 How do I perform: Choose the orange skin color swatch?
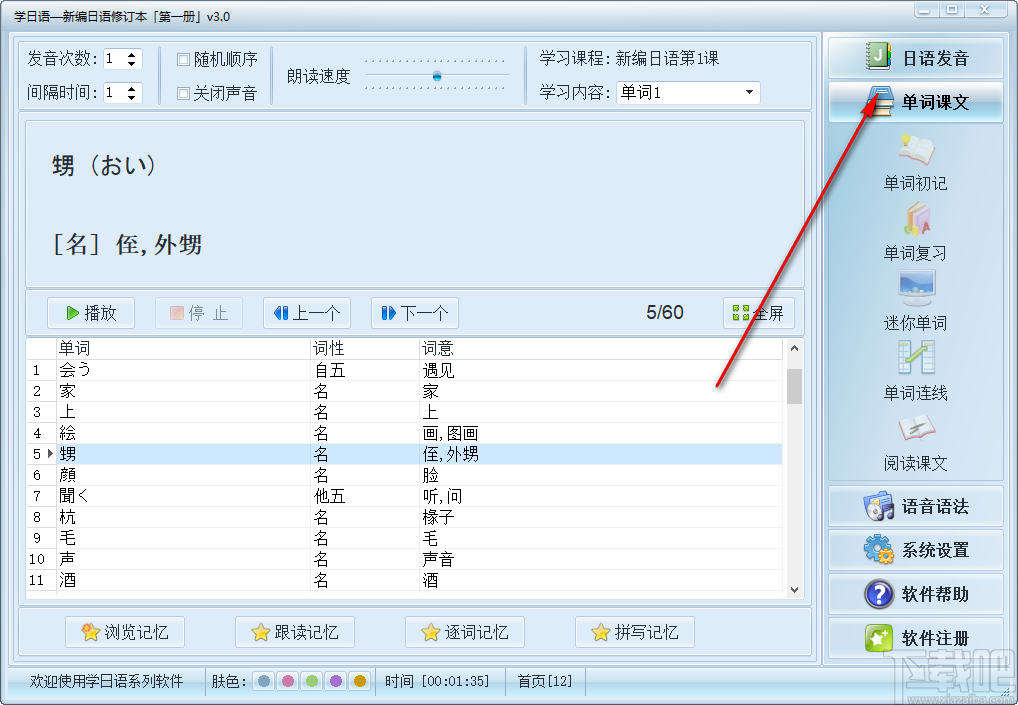point(360,681)
